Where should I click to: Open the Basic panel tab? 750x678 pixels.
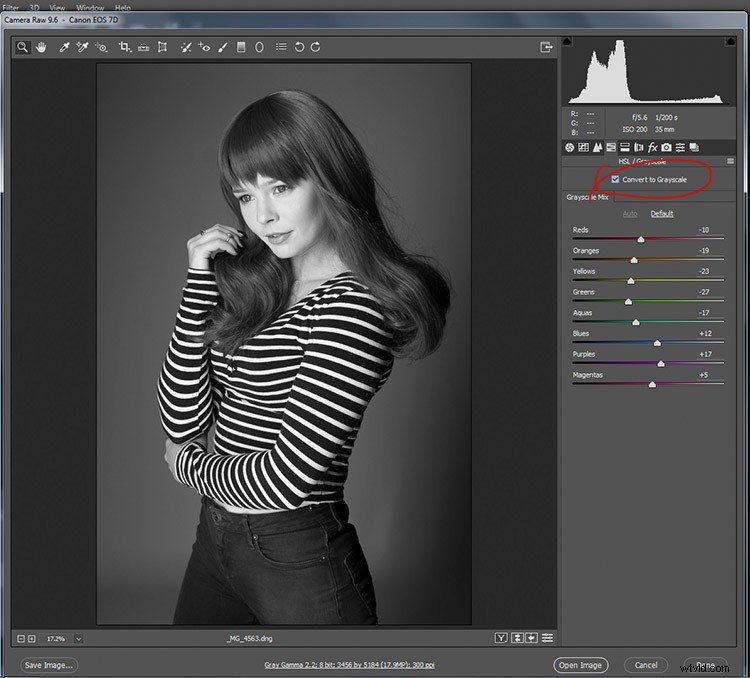click(569, 147)
